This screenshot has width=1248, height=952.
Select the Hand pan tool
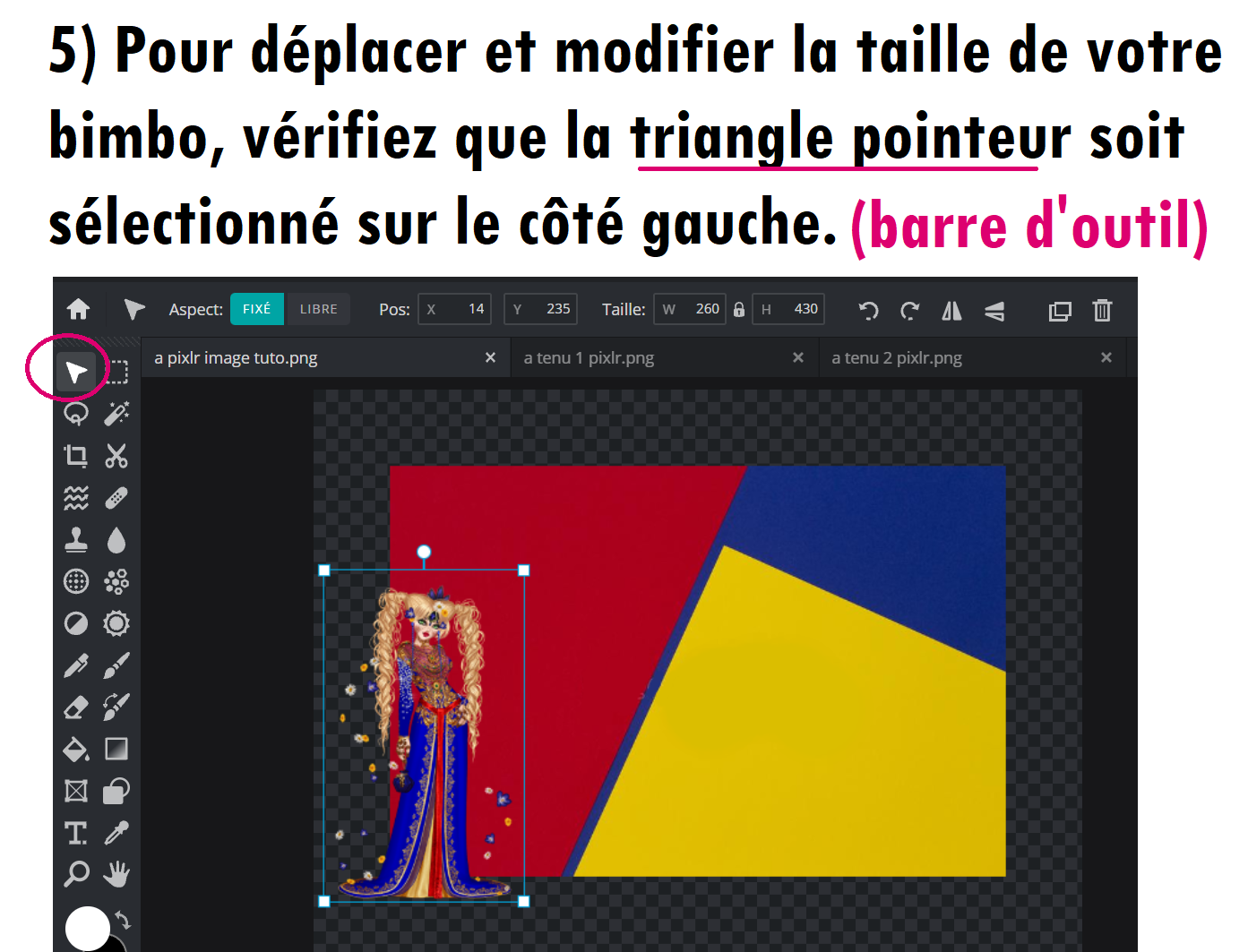point(116,873)
